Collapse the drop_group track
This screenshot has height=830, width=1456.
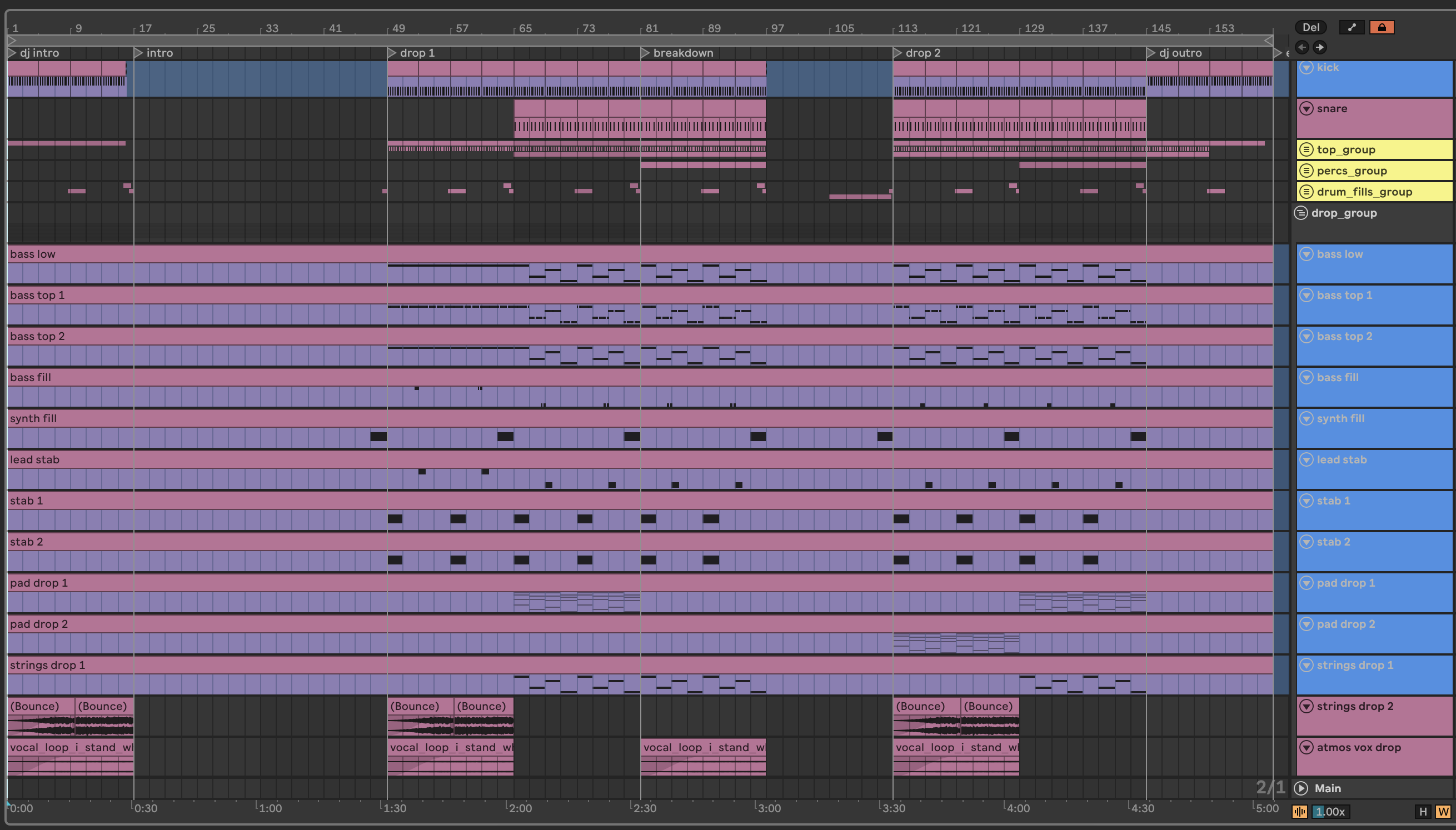click(1300, 213)
